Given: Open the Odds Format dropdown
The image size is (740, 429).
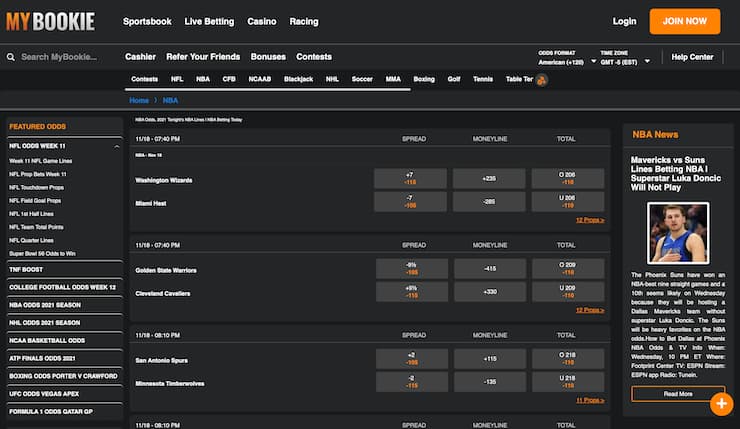Looking at the screenshot, I should [x=560, y=62].
